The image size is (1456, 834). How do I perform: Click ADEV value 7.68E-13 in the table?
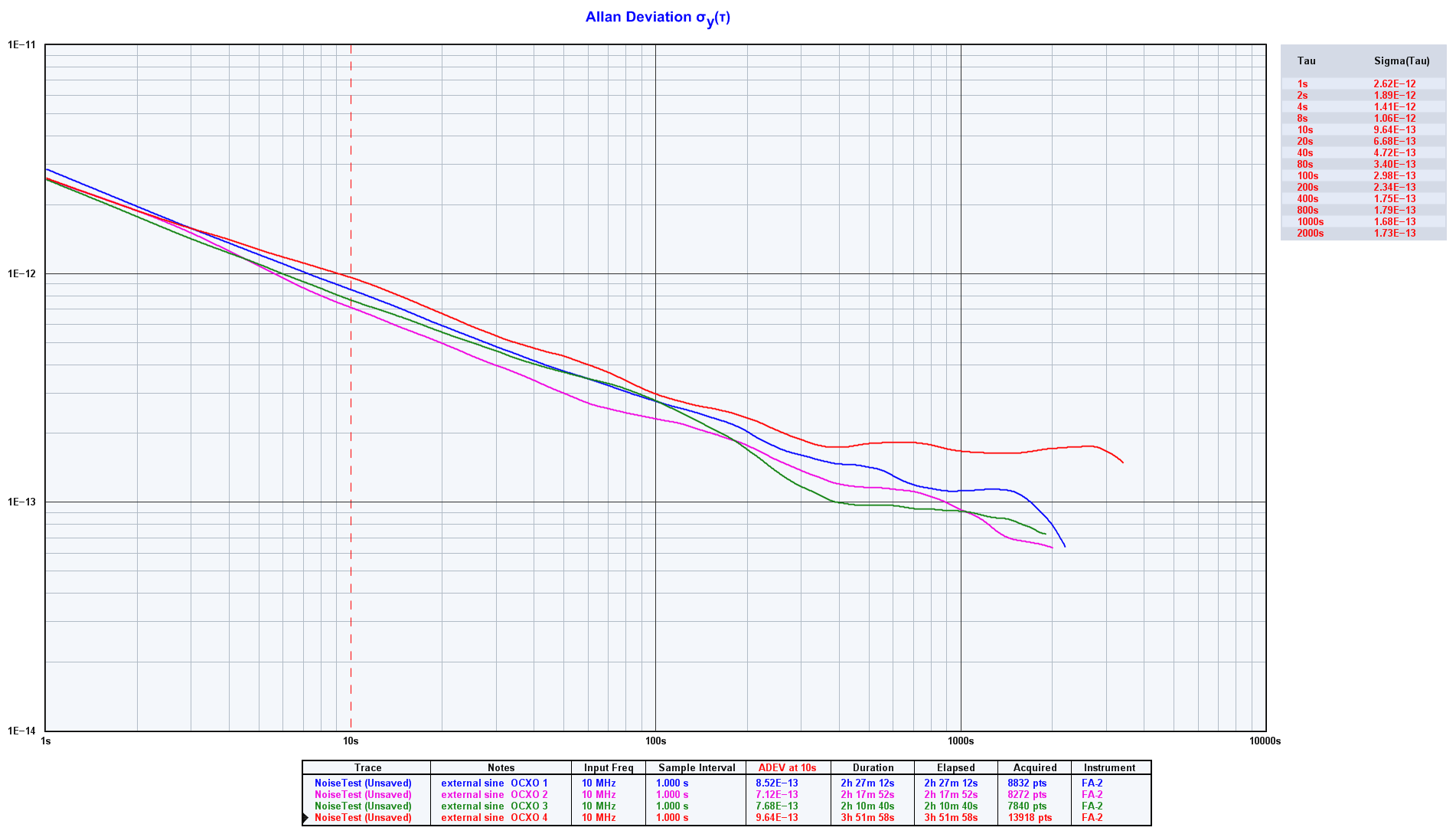[x=777, y=806]
